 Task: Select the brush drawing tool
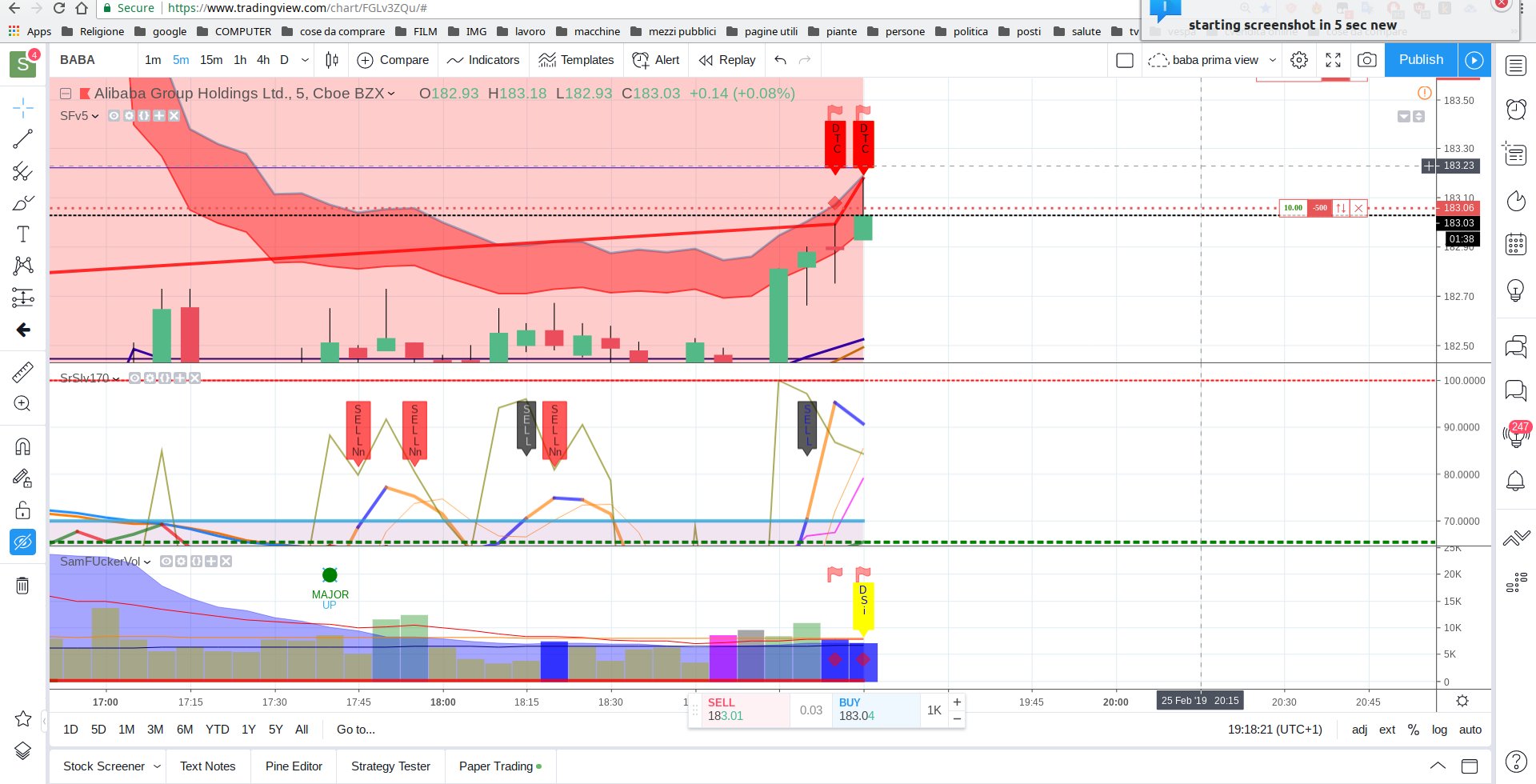pyautogui.click(x=23, y=203)
